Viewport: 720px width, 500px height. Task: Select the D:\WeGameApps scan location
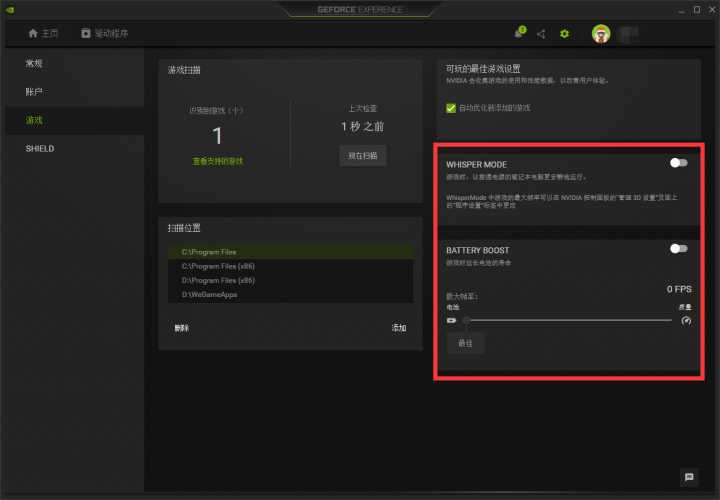[291, 295]
